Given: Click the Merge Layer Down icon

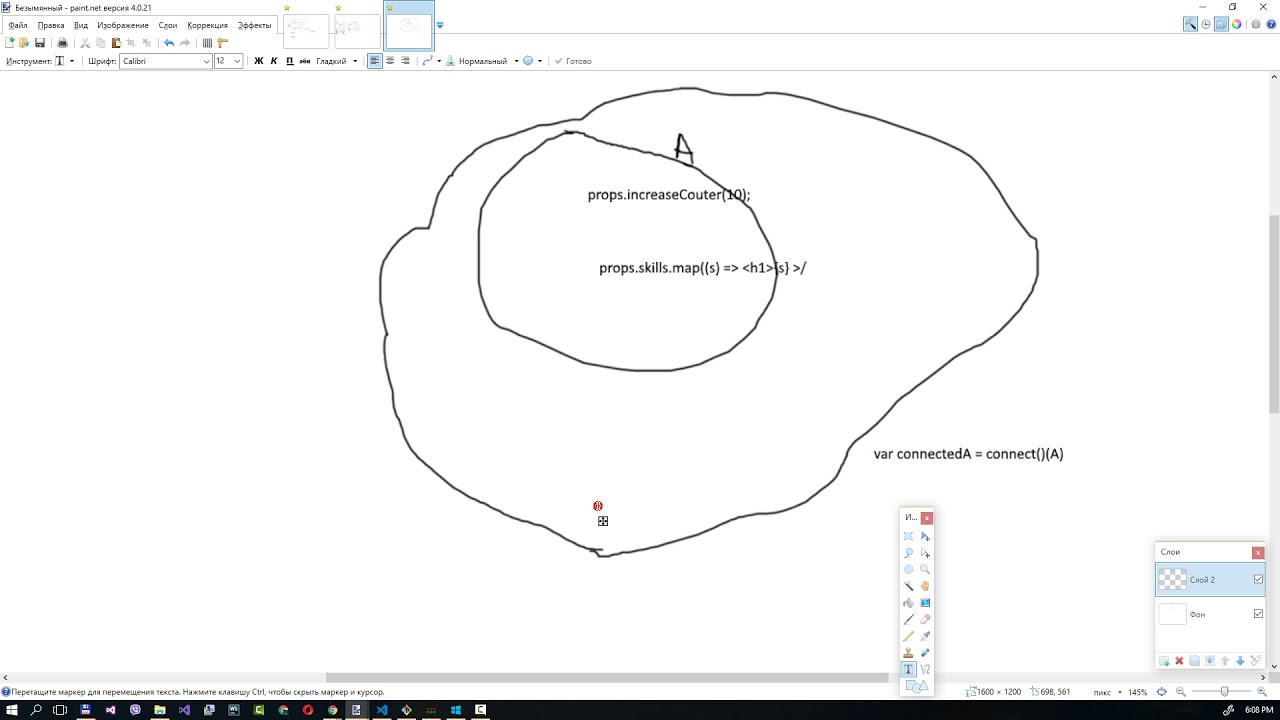Looking at the screenshot, I should (x=1210, y=661).
